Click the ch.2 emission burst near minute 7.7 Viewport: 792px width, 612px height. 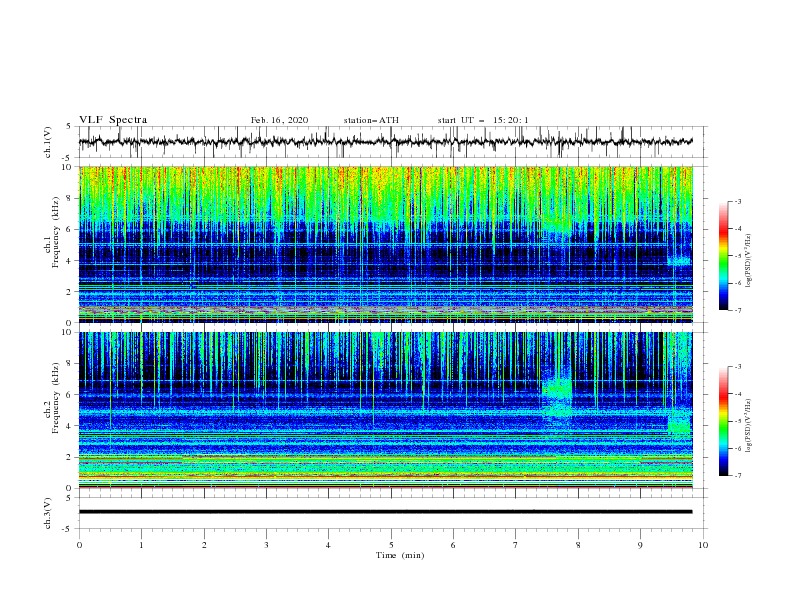pyautogui.click(x=557, y=397)
